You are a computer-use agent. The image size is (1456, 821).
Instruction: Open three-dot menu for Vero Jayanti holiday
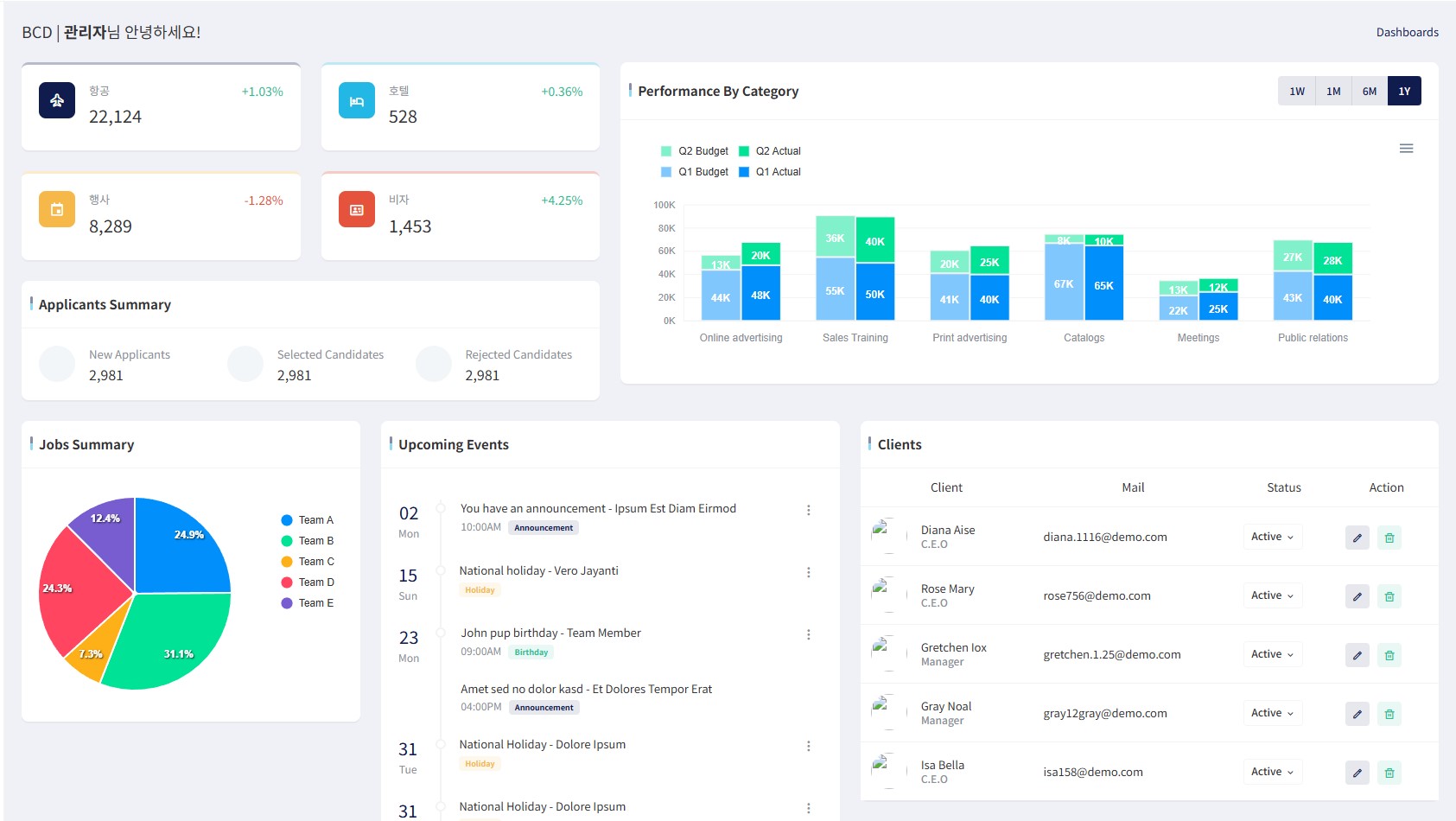tap(808, 572)
